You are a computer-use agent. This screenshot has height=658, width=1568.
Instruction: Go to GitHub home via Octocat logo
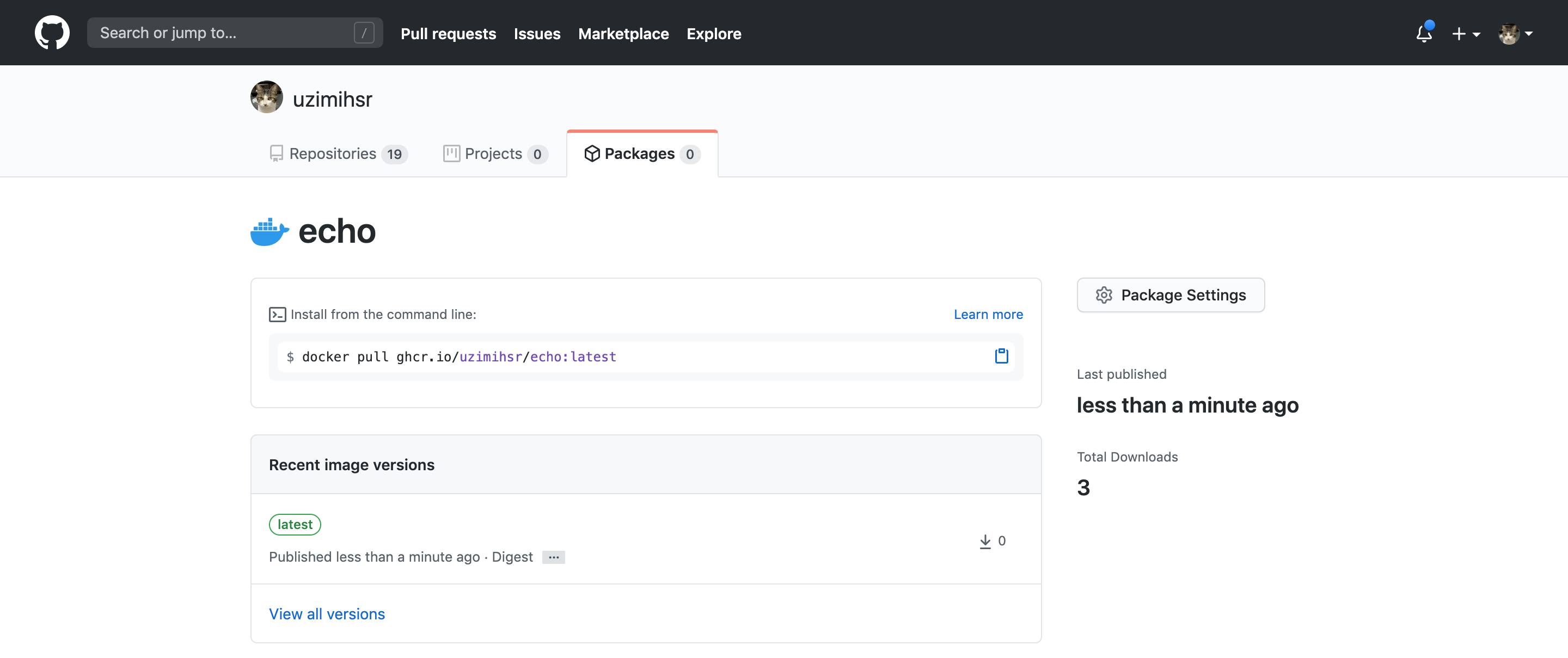(52, 33)
